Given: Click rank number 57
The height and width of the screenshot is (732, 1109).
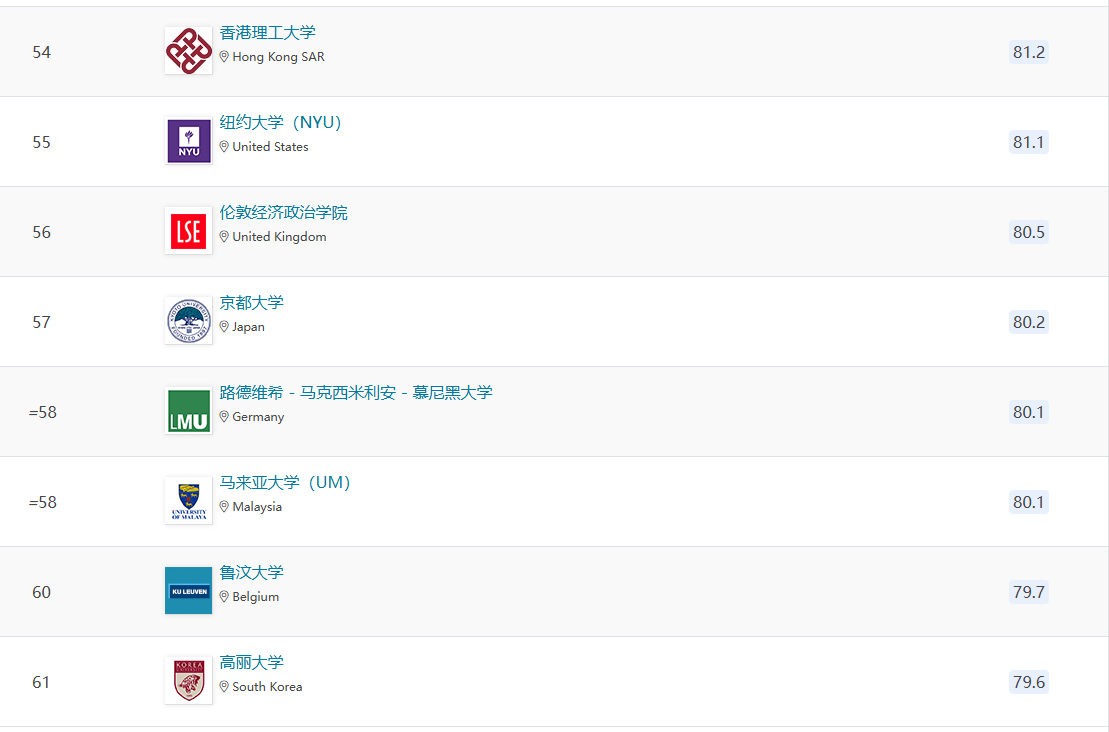Looking at the screenshot, I should point(42,322).
